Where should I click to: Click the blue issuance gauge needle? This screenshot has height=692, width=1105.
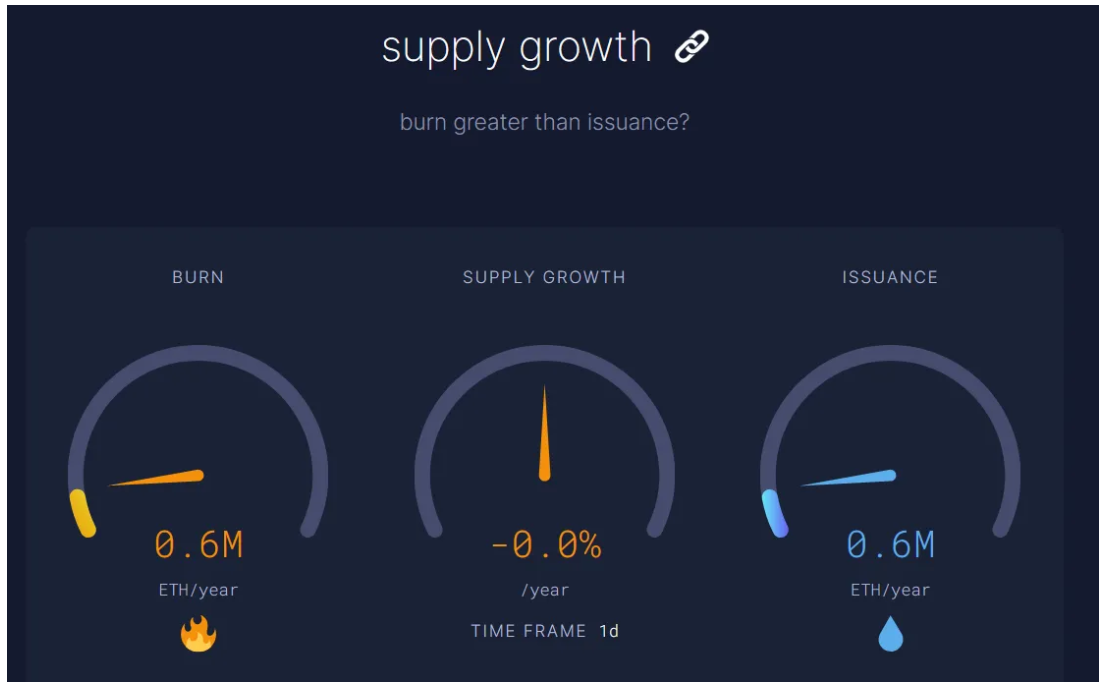(850, 479)
